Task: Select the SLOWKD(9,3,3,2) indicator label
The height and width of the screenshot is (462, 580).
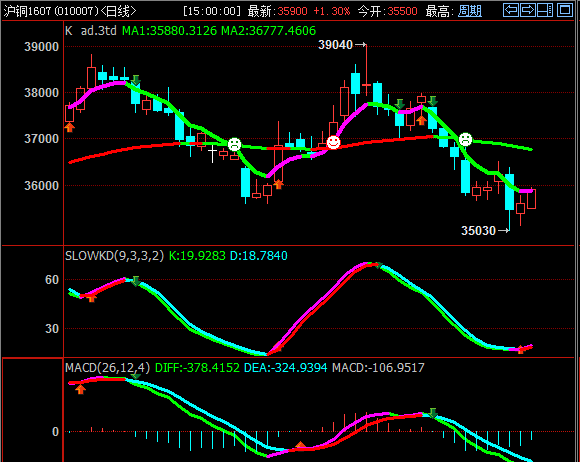Action: pyautogui.click(x=114, y=256)
